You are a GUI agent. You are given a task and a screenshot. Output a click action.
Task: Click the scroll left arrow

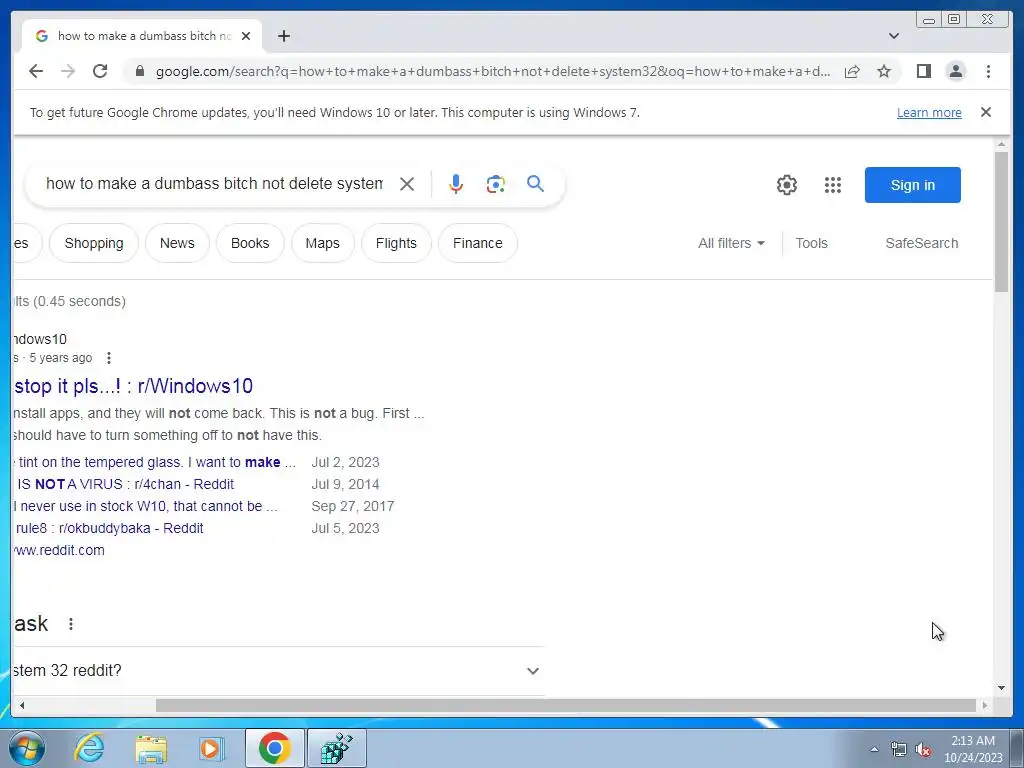(22, 705)
